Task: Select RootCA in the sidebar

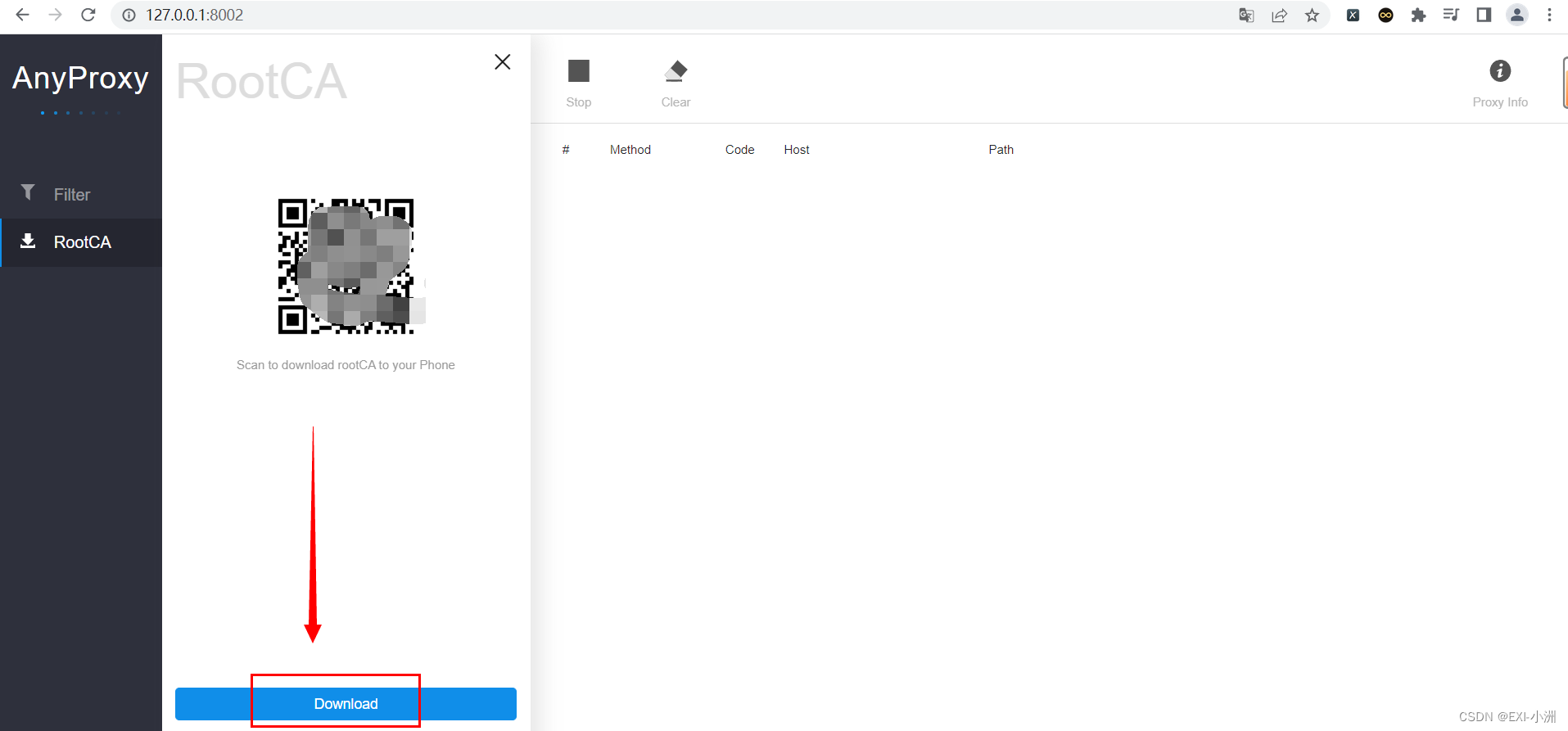Action: click(x=81, y=242)
